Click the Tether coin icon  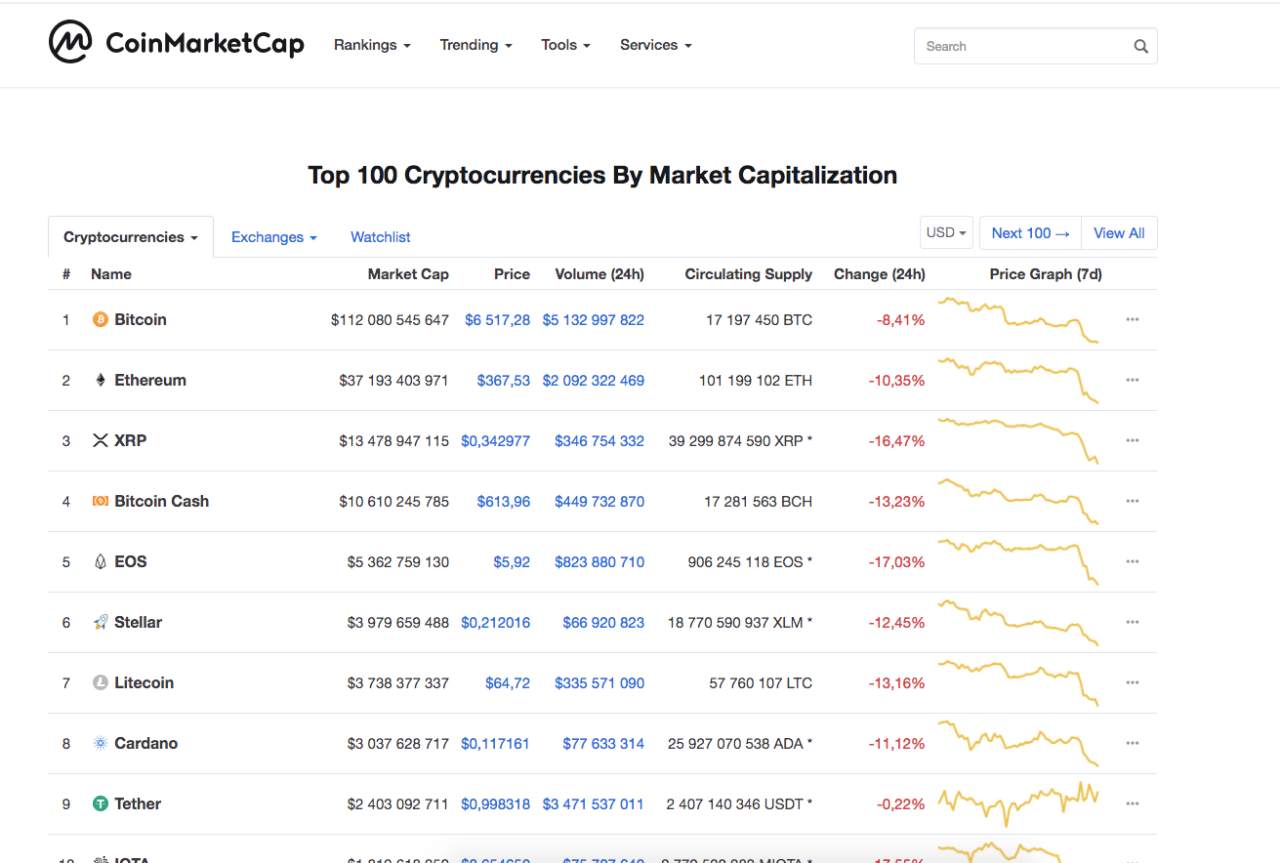(100, 804)
